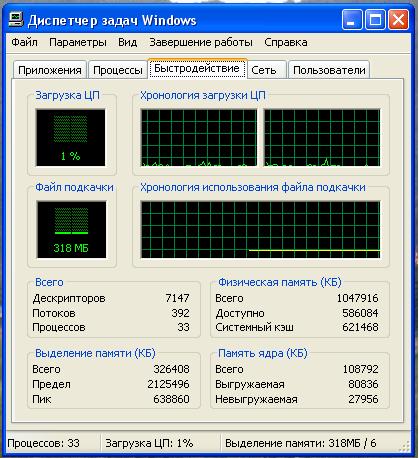Image resolution: width=419 pixels, height=458 pixels.
Task: Click the Физическая память (КБ) group label
Action: pyautogui.click(x=280, y=282)
